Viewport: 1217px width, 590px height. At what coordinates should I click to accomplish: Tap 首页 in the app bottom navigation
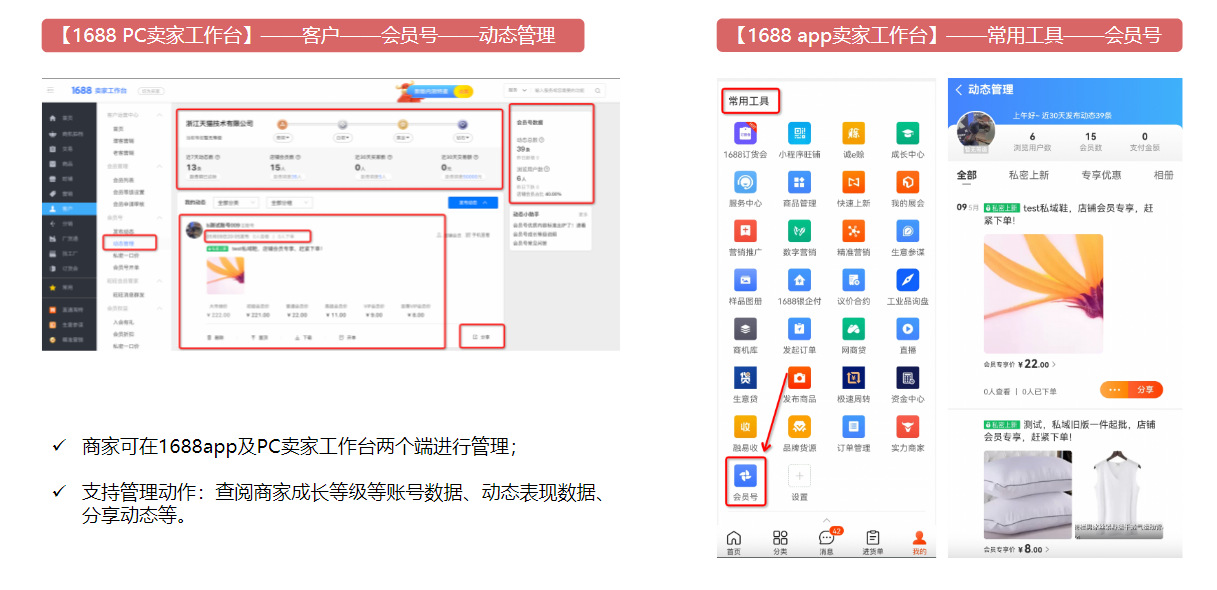(x=734, y=542)
